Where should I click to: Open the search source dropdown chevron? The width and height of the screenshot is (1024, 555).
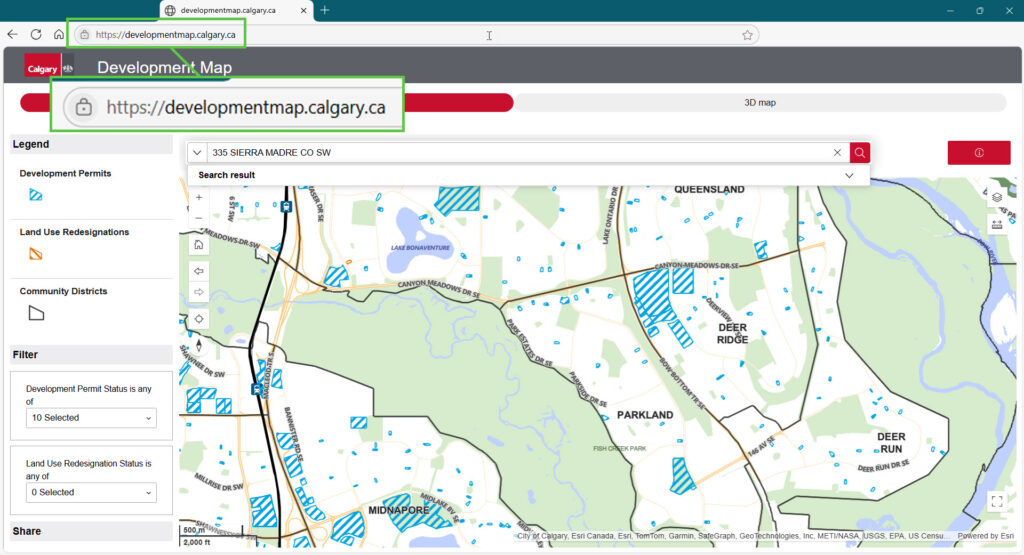click(x=197, y=153)
